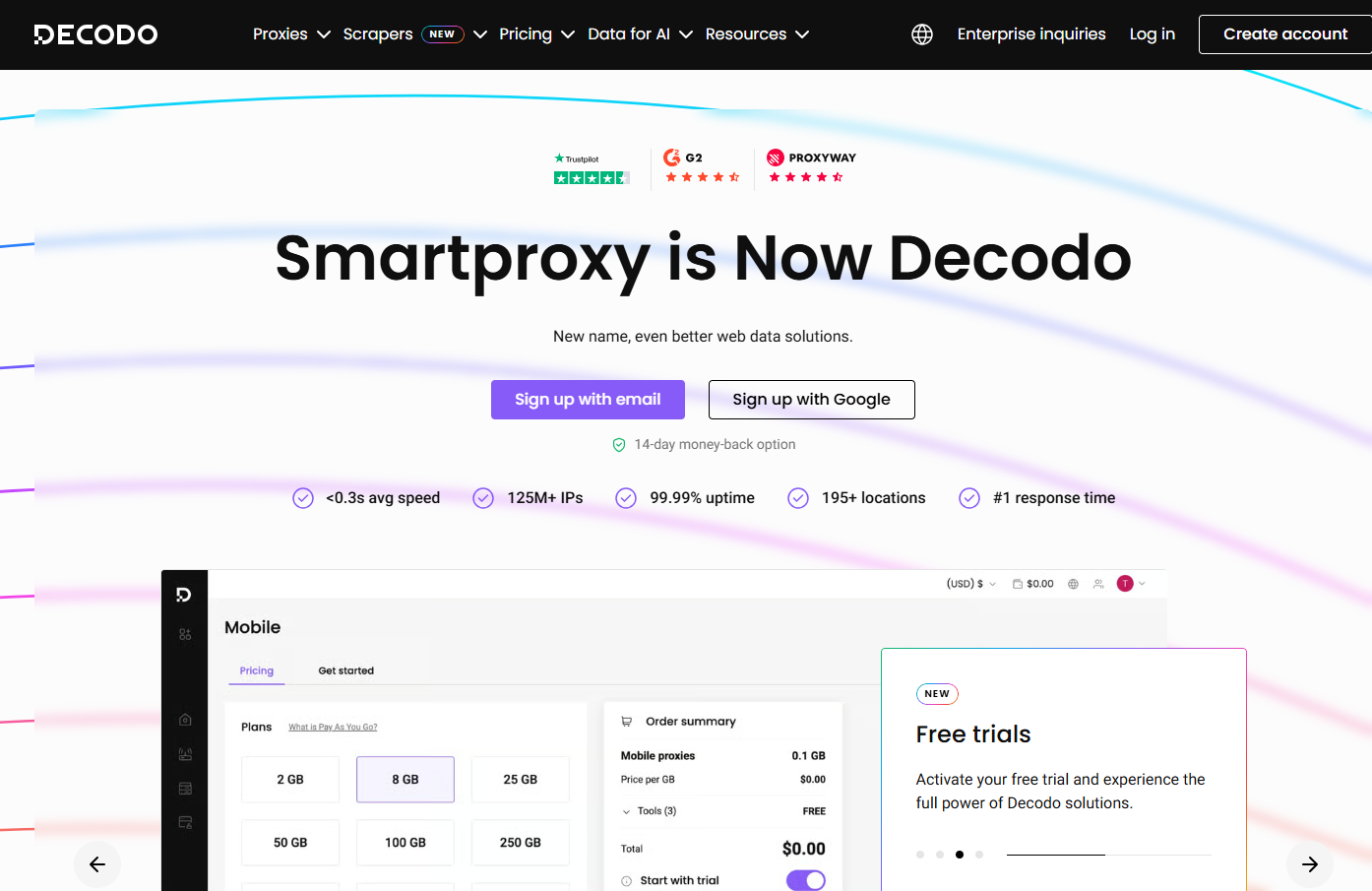The height and width of the screenshot is (891, 1372).
Task: Click the 14-day money-back option text
Action: click(x=715, y=445)
